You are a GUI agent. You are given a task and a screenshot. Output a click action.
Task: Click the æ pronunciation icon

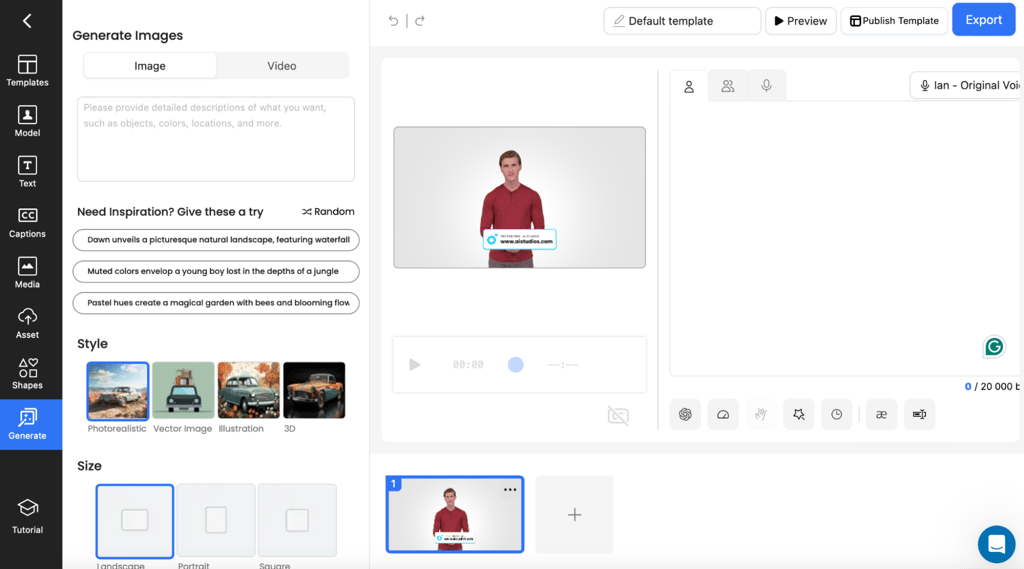(x=881, y=414)
